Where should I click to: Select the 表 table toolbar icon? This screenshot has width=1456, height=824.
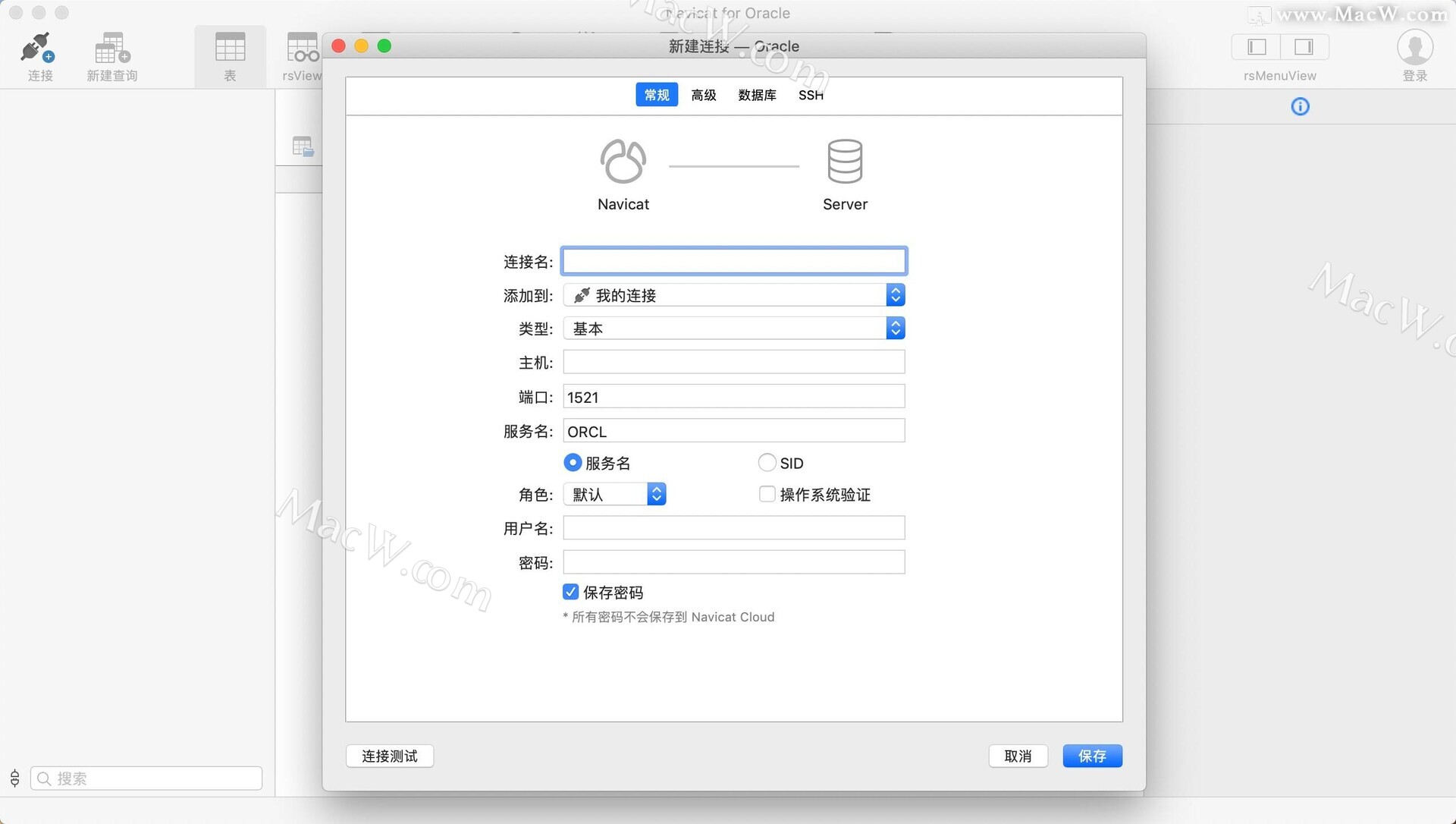[230, 47]
